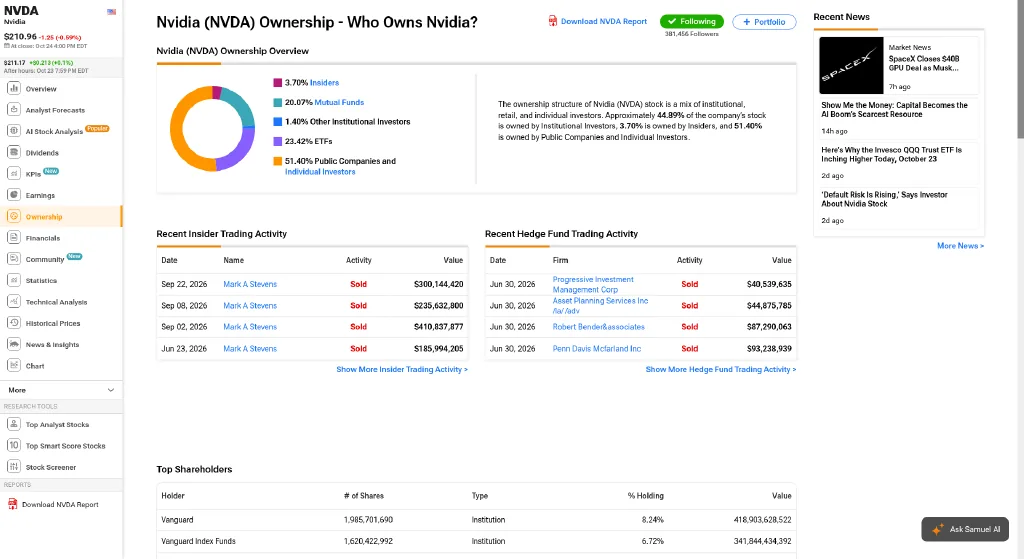1024x559 pixels.
Task: Select the Historical Prices menu item
Action: click(53, 323)
